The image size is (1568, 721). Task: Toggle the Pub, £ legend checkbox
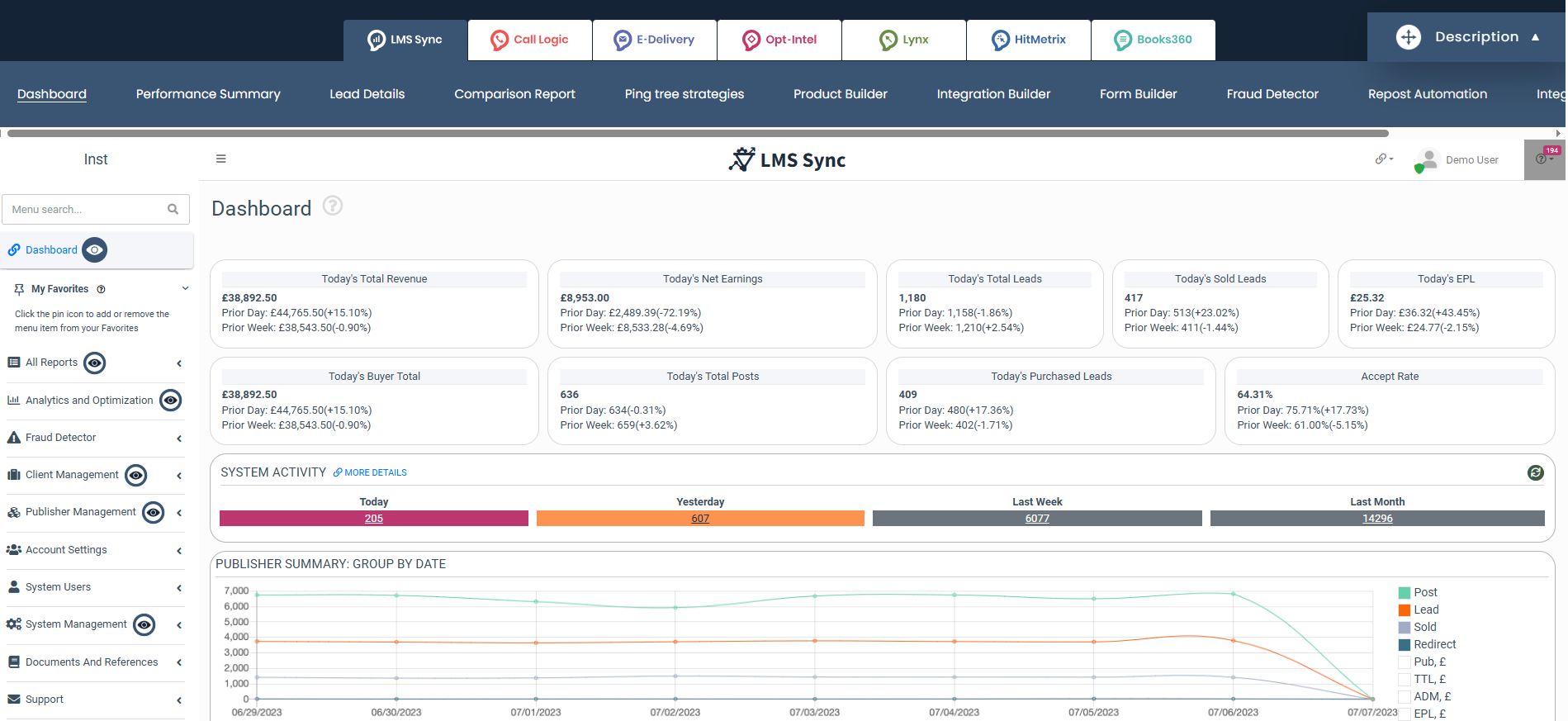click(x=1404, y=662)
